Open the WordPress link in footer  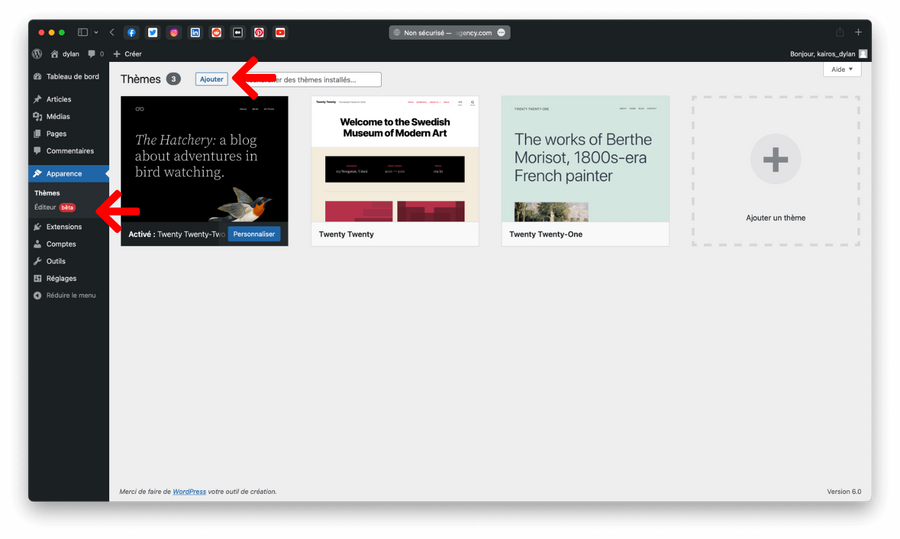[x=189, y=491]
